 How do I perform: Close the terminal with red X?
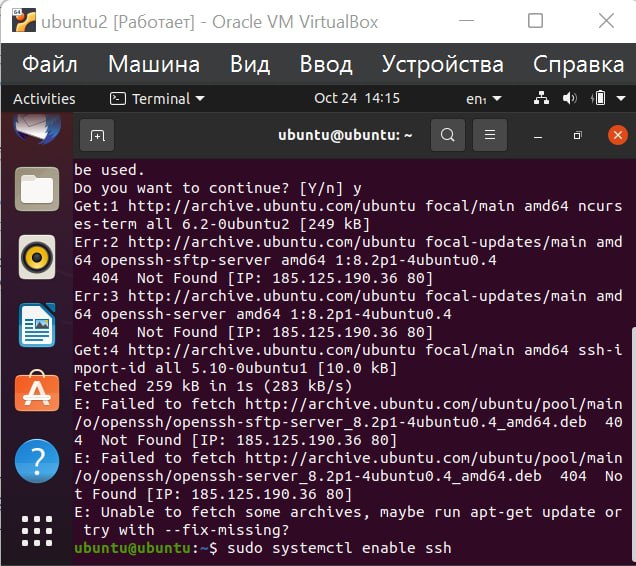(x=618, y=135)
